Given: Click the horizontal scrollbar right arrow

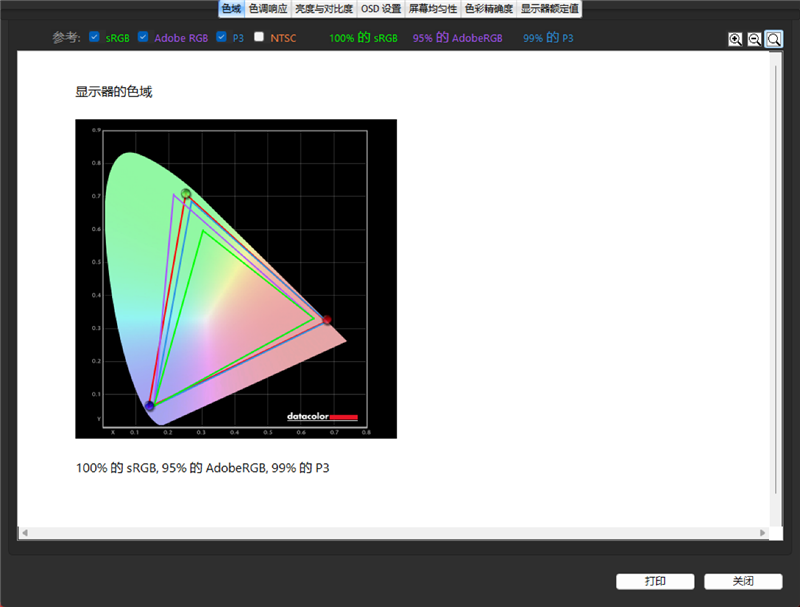Looking at the screenshot, I should pos(763,533).
